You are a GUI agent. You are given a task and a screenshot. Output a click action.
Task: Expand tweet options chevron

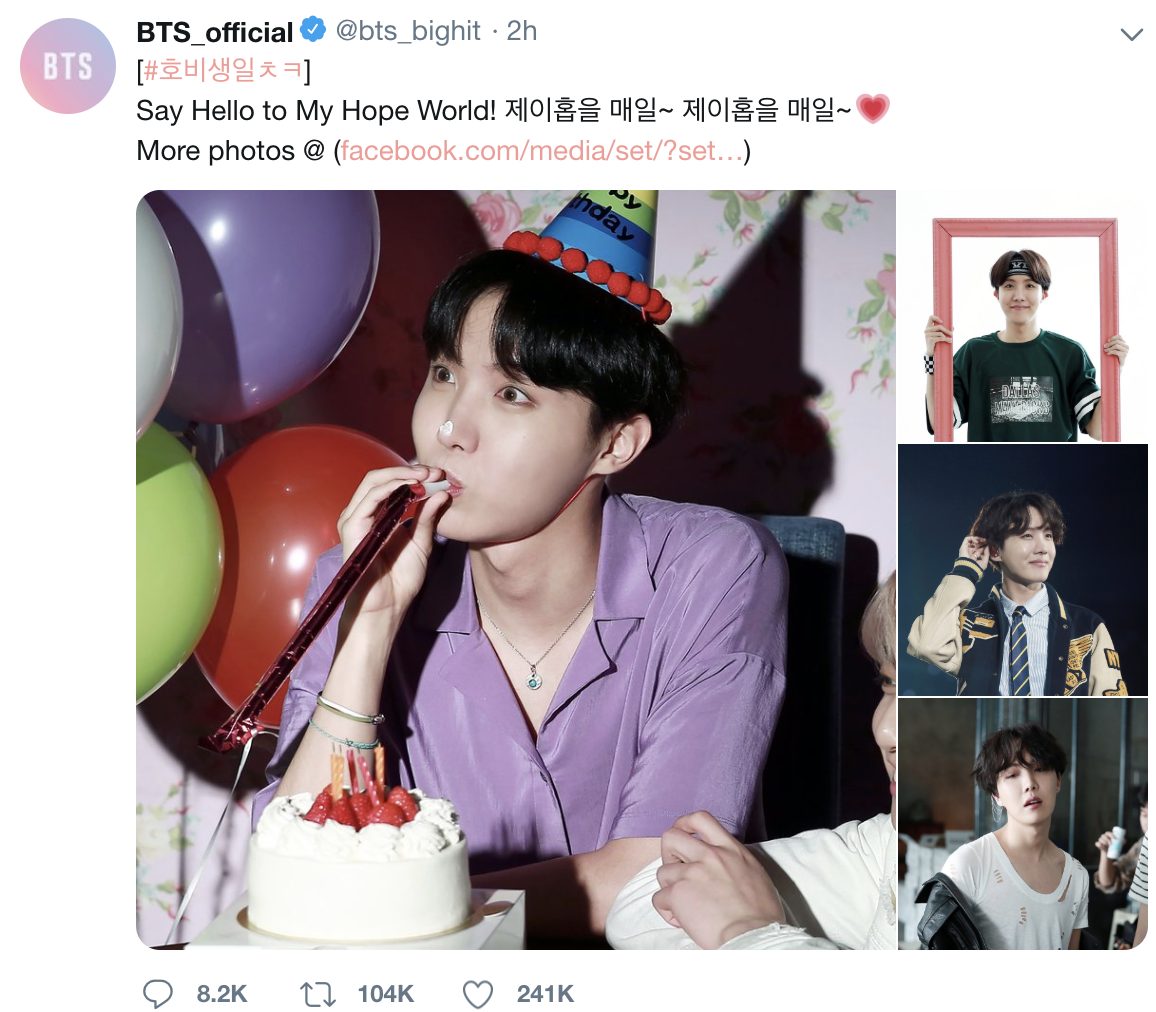pos(1131,34)
